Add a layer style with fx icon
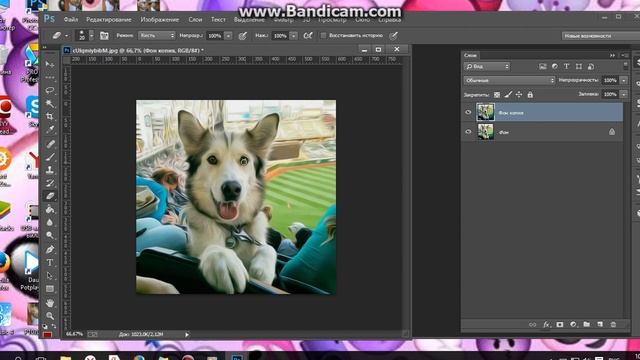 (x=546, y=324)
